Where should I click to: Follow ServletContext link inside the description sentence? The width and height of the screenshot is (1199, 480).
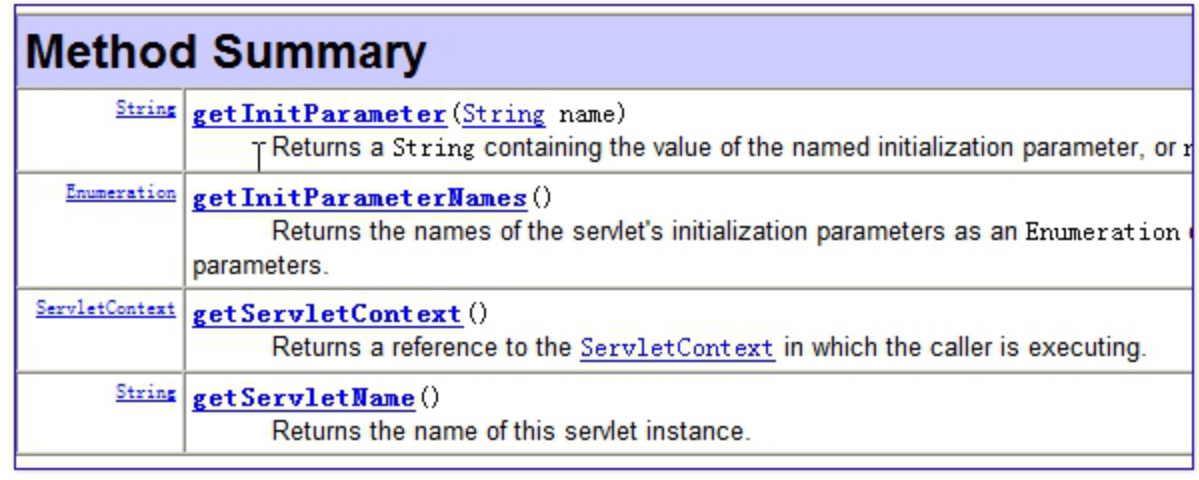click(x=677, y=349)
